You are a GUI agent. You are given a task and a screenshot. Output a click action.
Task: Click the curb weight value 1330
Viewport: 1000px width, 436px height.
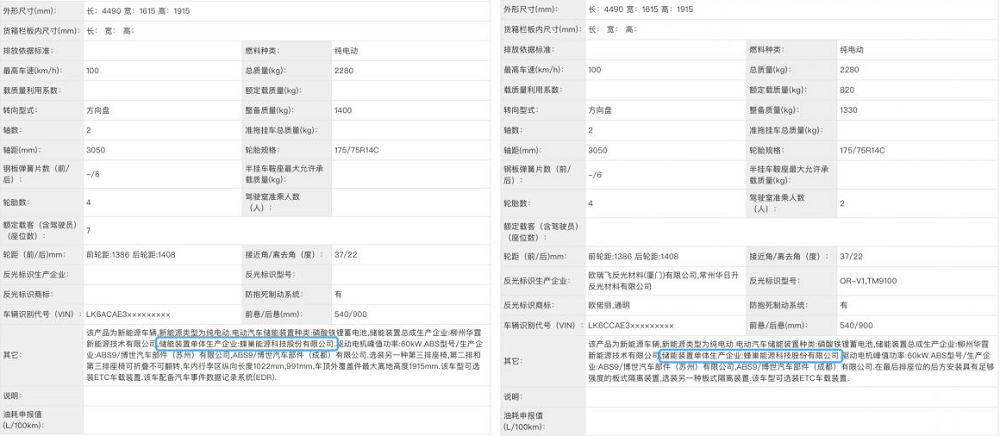[x=849, y=109]
